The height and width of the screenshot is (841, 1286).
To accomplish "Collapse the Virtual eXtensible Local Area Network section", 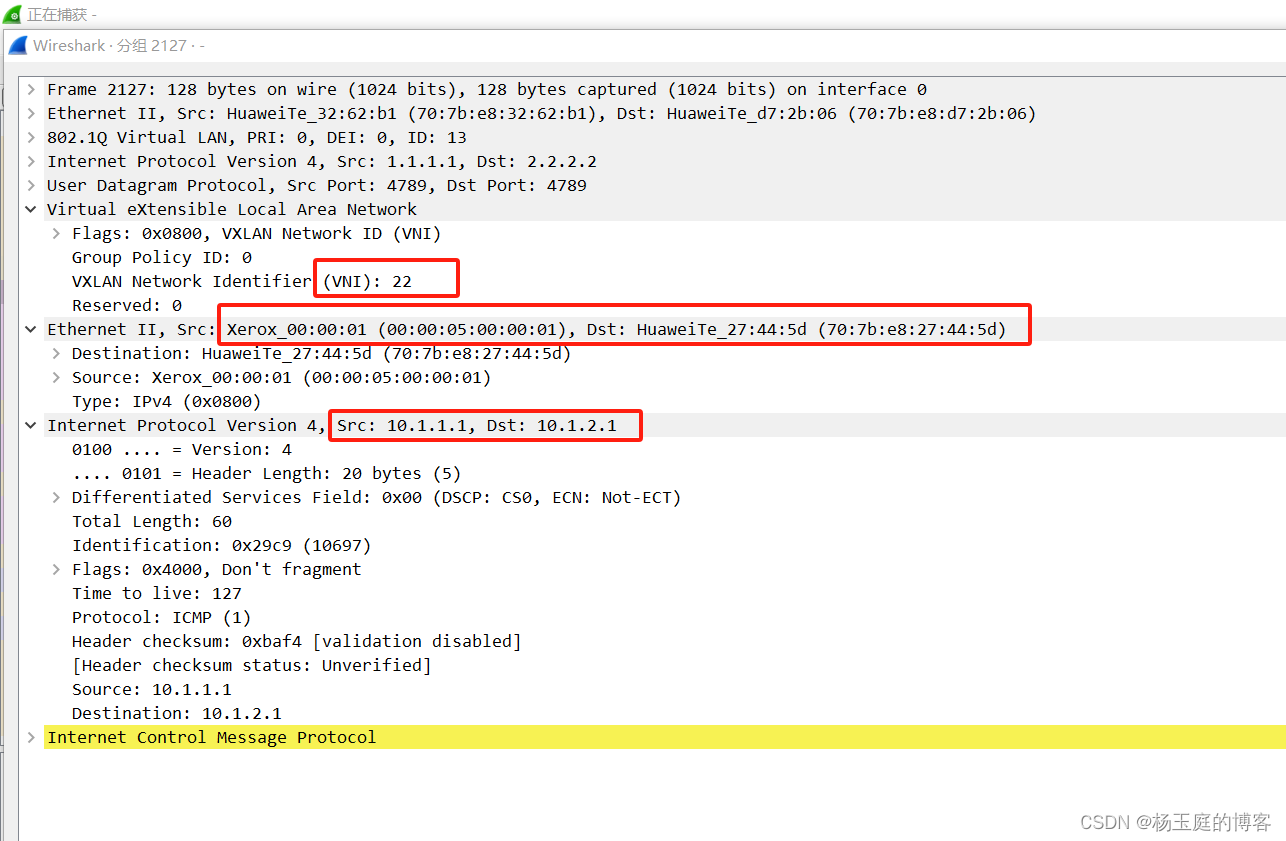I will click(x=31, y=209).
